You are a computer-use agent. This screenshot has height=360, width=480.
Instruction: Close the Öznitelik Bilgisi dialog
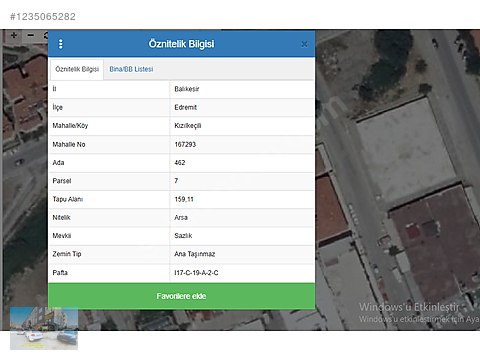(304, 44)
